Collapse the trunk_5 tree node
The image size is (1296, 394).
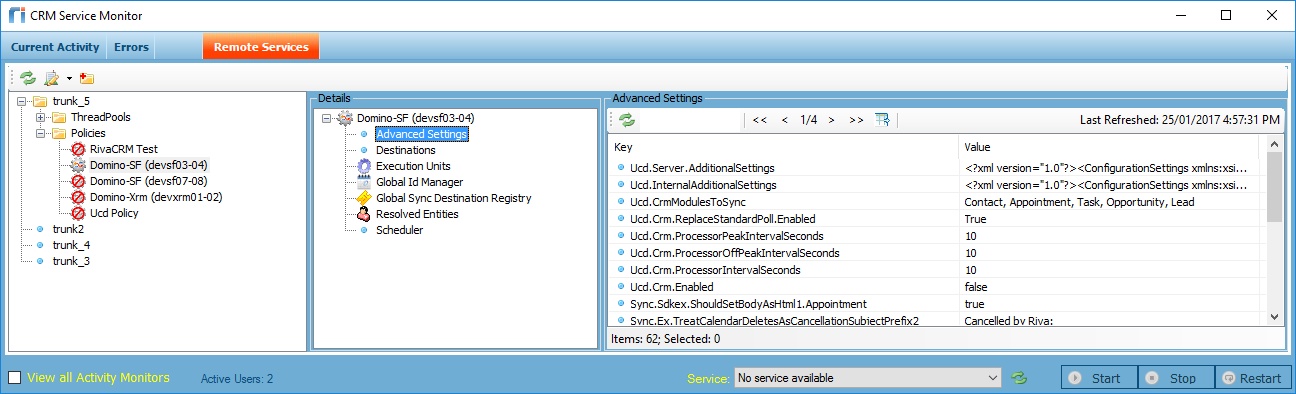(x=22, y=102)
